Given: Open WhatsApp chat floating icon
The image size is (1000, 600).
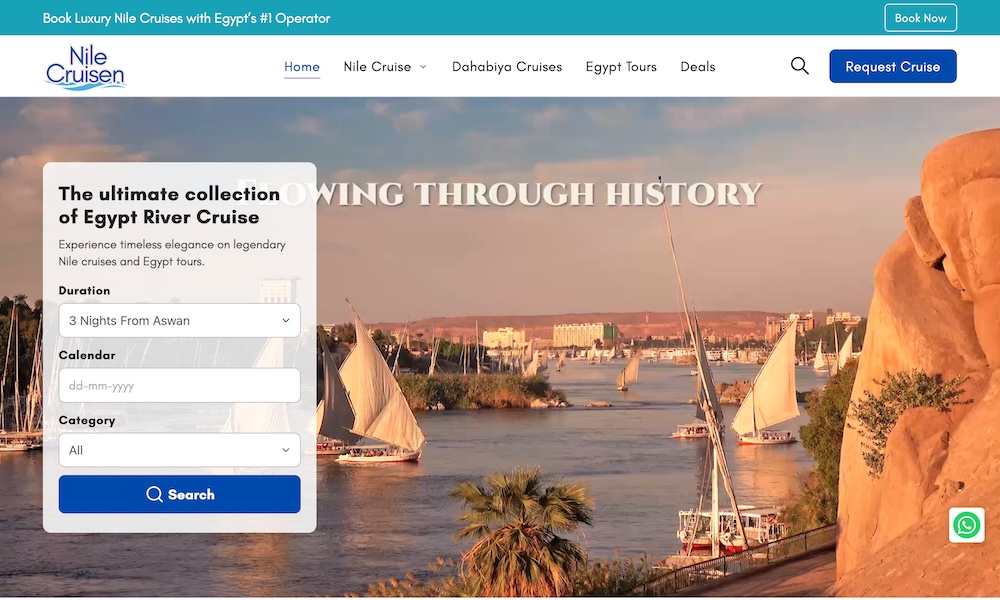Looking at the screenshot, I should pos(966,525).
